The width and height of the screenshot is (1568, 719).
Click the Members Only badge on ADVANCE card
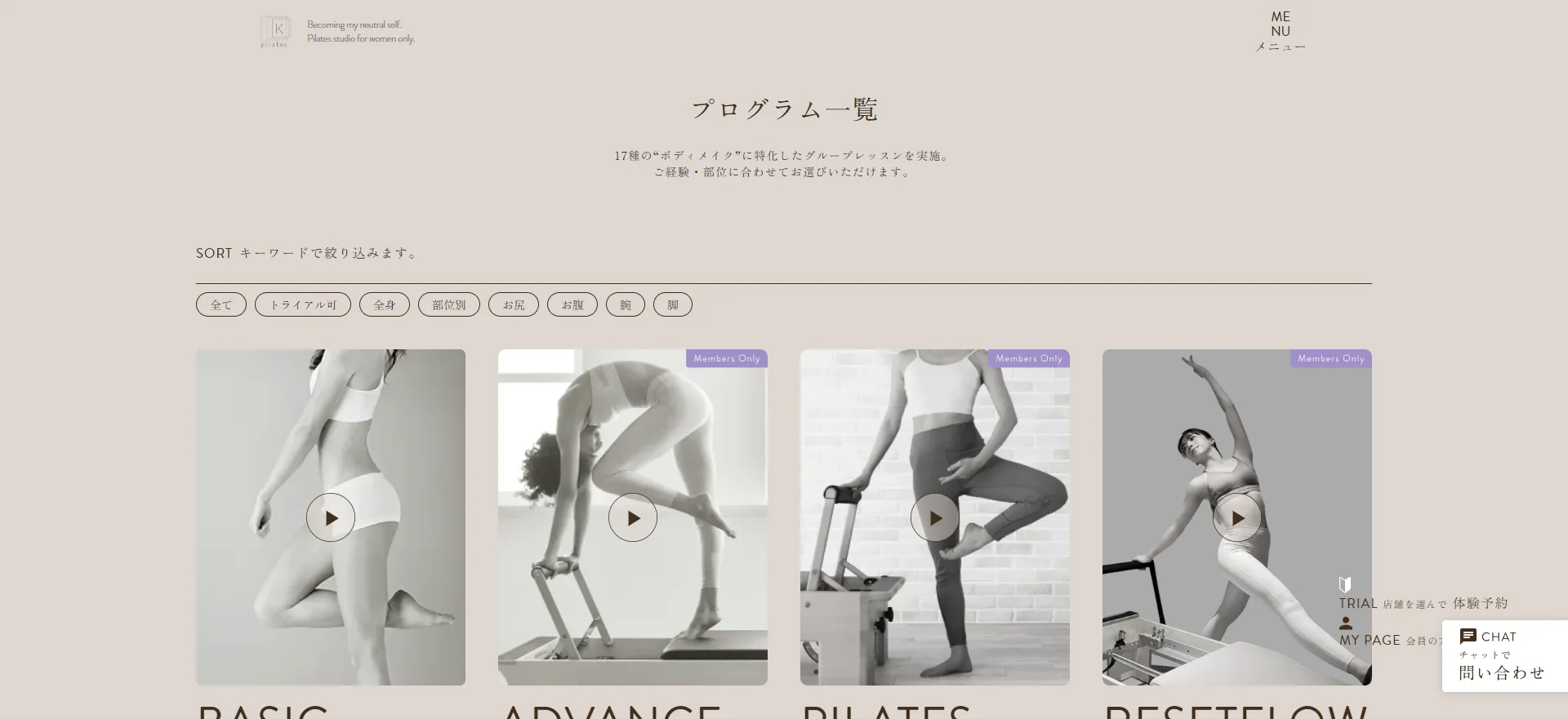(x=727, y=358)
